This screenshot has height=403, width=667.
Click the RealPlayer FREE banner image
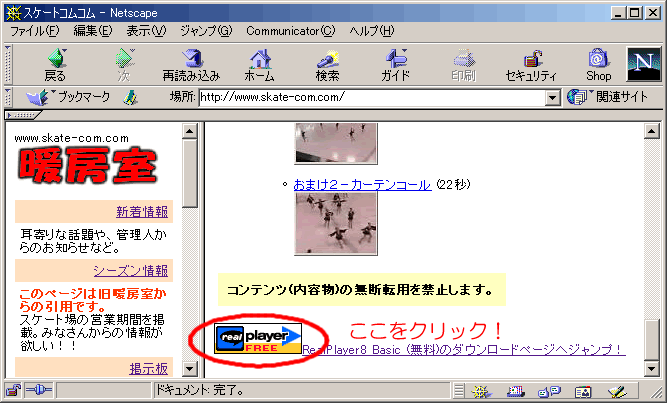[x=258, y=338]
